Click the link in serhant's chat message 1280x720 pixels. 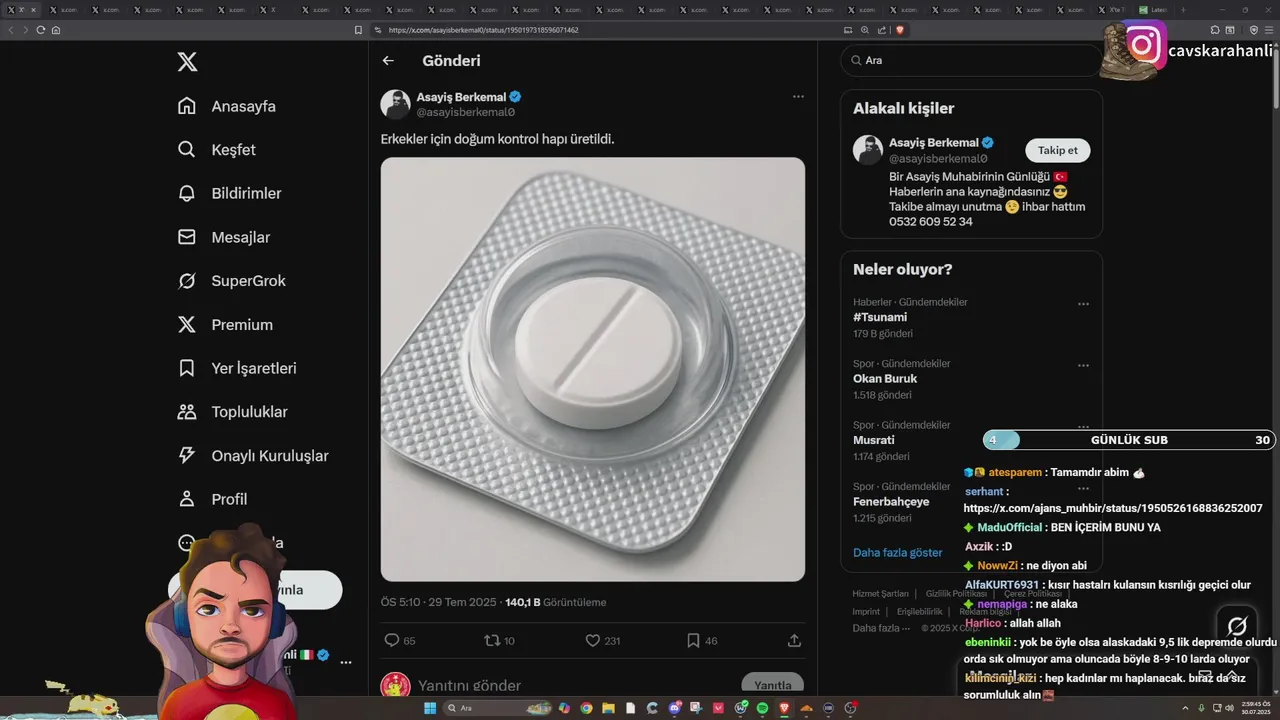(x=1113, y=508)
